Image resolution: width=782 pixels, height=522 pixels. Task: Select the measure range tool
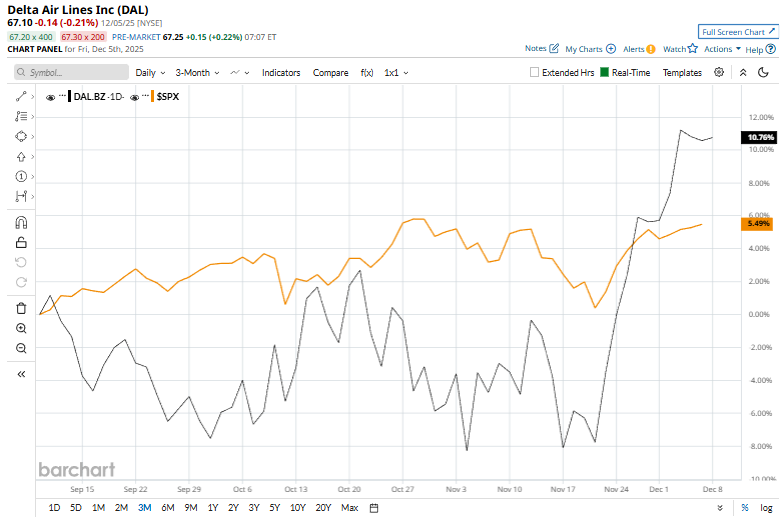[21, 196]
